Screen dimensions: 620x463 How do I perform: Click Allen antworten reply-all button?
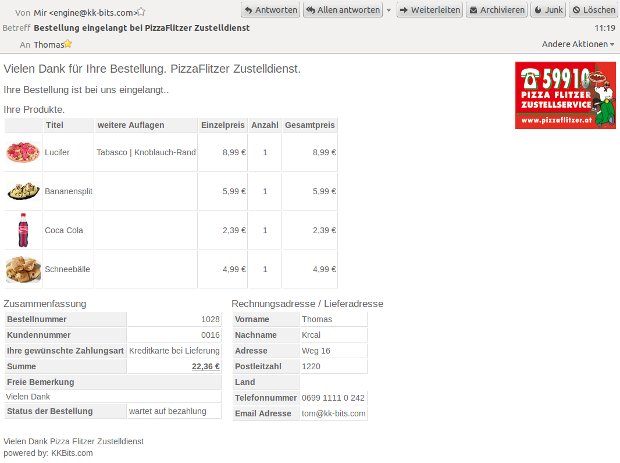pos(343,10)
